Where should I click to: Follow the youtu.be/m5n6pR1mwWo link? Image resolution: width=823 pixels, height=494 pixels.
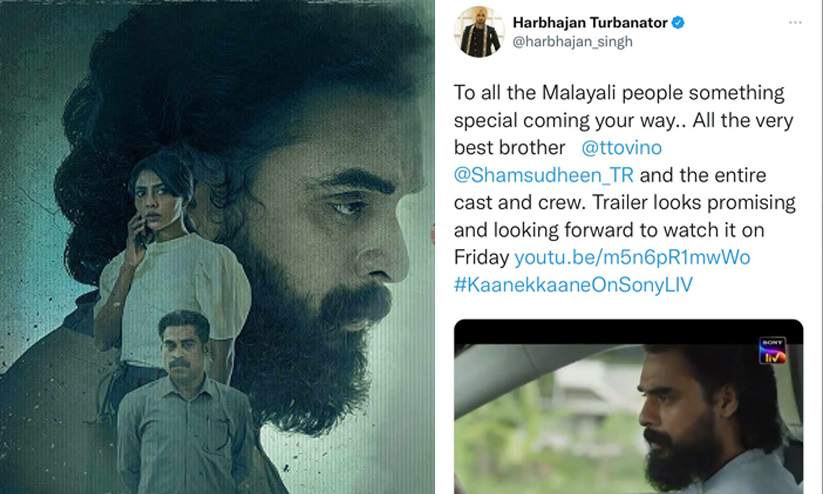(632, 257)
